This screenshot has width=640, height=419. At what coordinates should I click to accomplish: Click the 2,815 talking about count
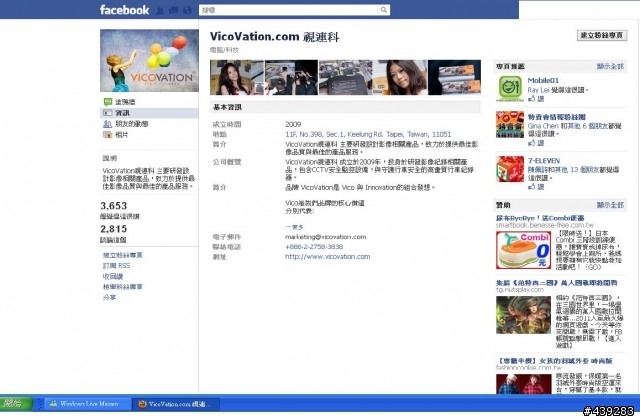(x=114, y=229)
